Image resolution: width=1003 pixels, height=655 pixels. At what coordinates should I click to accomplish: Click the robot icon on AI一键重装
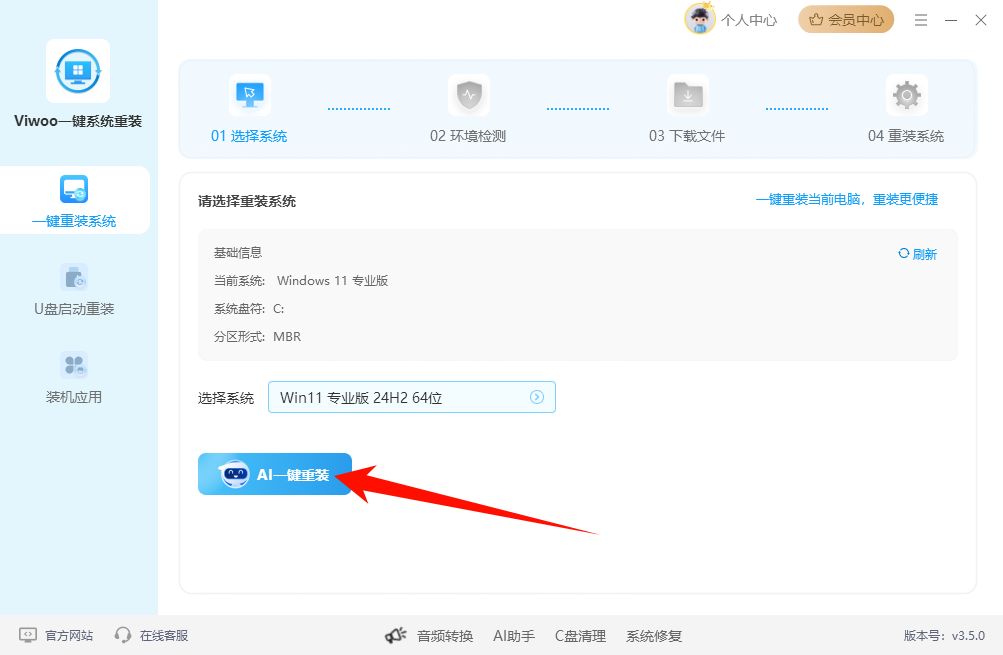[x=234, y=475]
